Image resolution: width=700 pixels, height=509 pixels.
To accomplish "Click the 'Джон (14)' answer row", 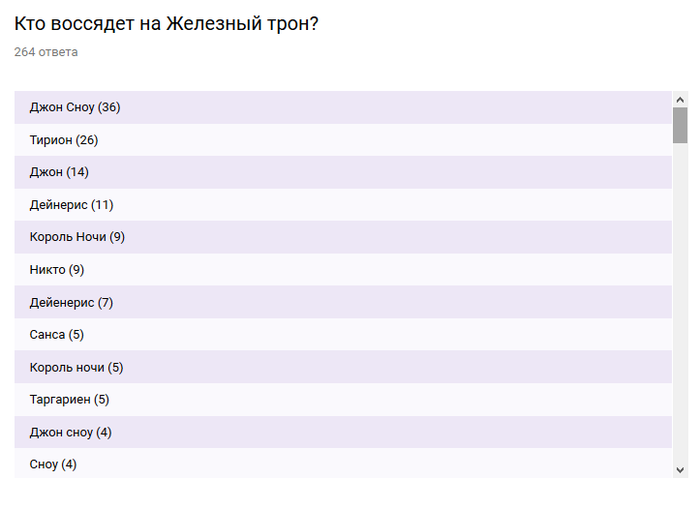I will 343,172.
